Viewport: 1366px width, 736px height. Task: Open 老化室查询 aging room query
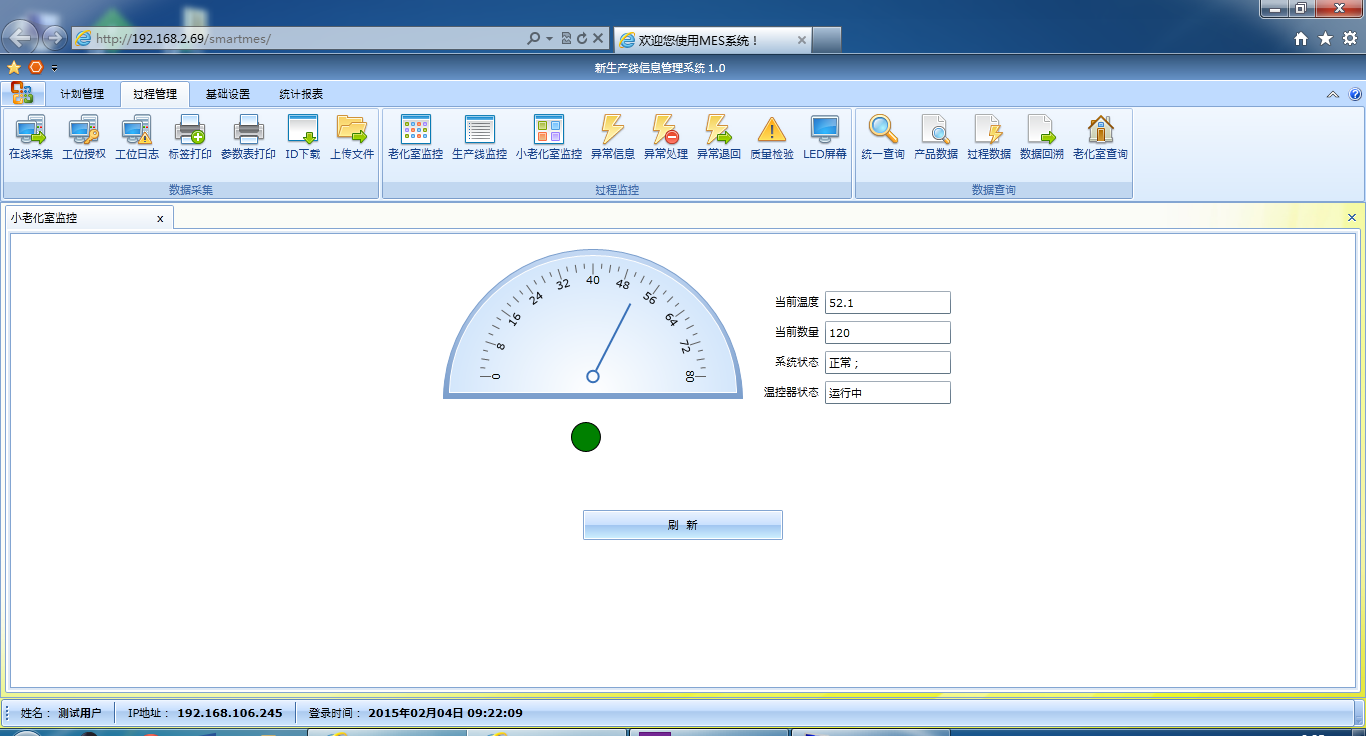coord(1100,138)
